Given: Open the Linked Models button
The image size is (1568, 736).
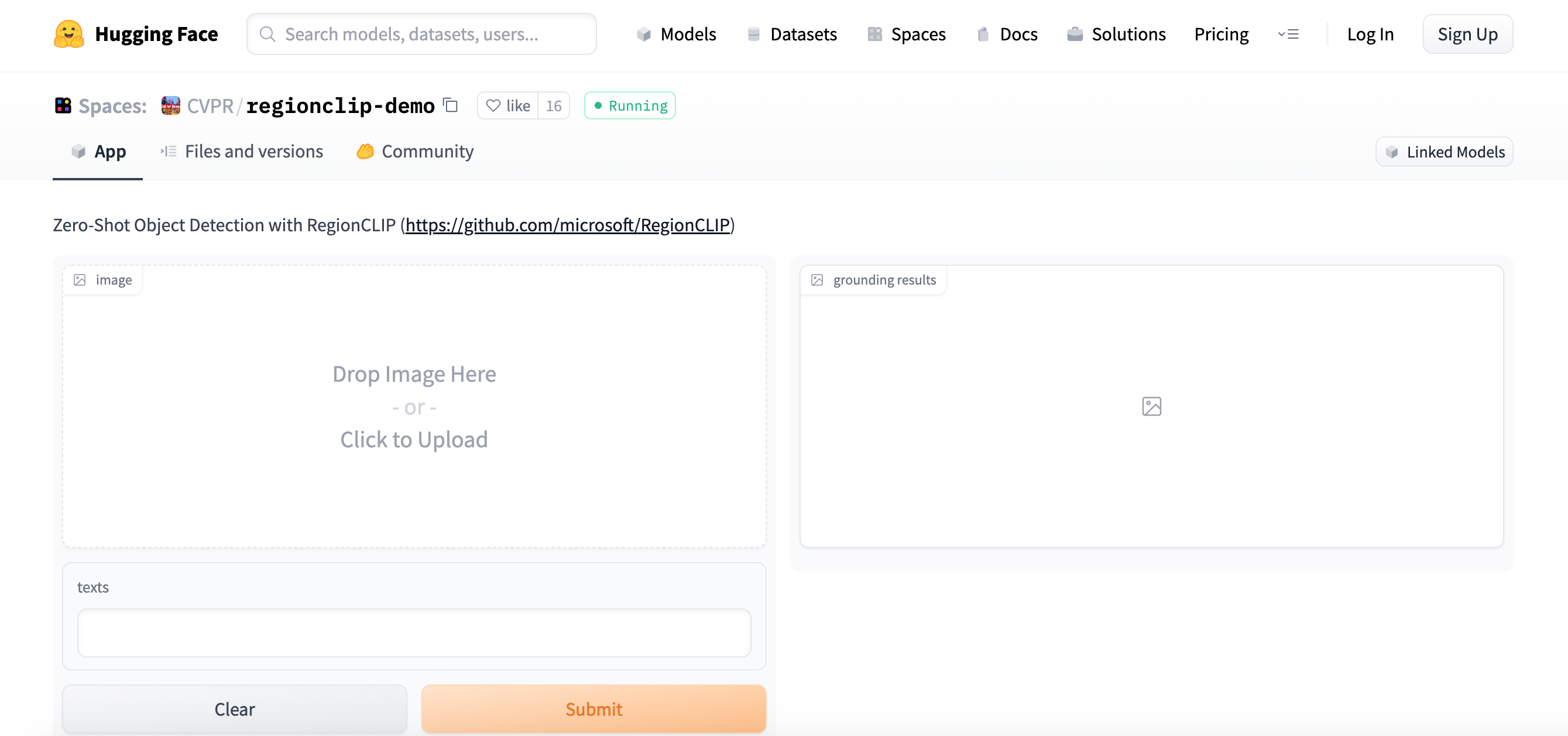Looking at the screenshot, I should (1445, 152).
